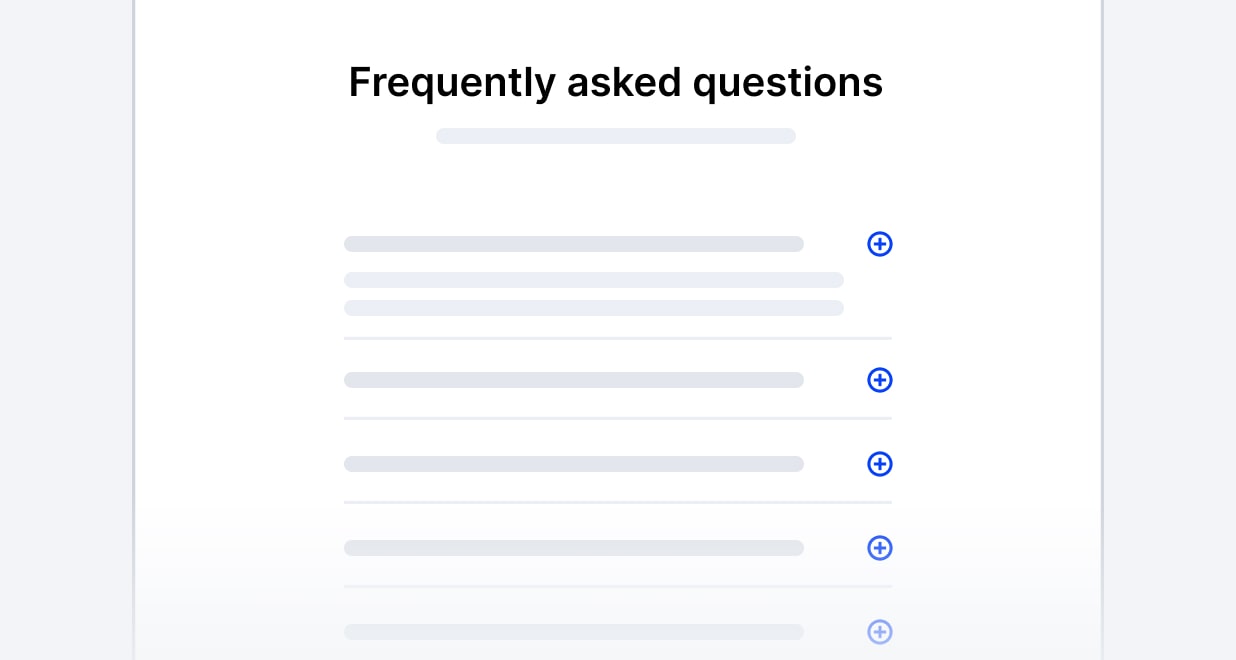
Task: Select the subtitle placeholder bar under the heading
Action: [x=616, y=136]
